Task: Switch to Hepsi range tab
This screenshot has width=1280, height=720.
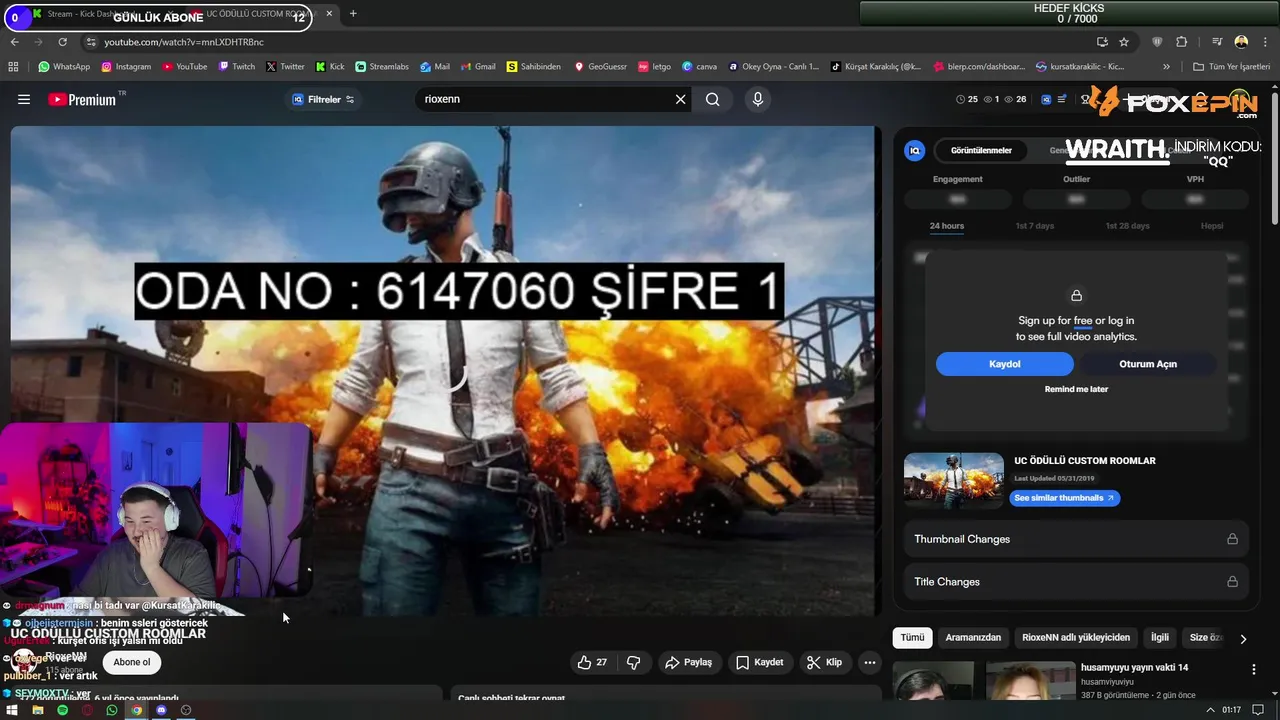Action: click(1212, 226)
